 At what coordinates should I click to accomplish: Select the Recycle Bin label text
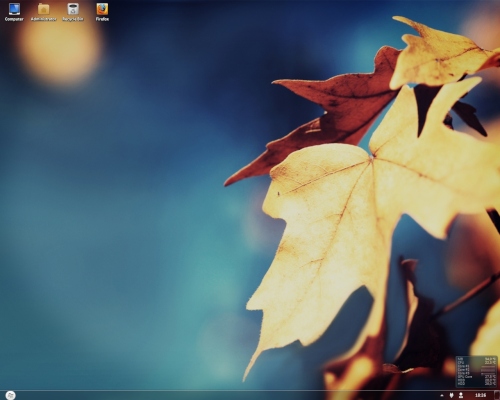[73, 19]
